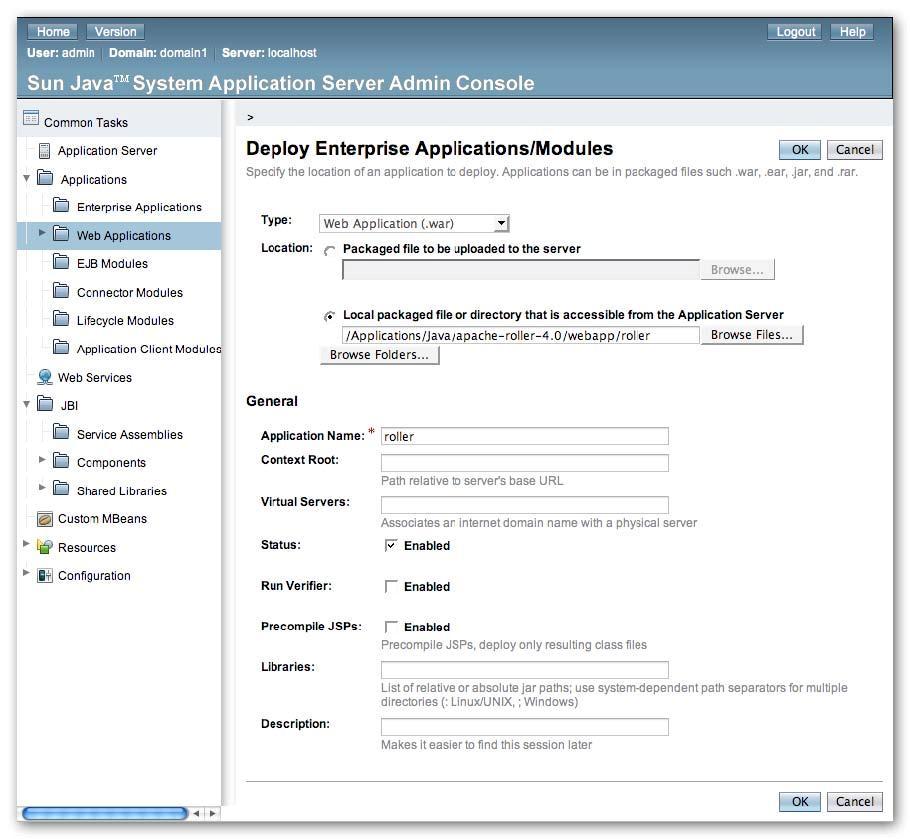Screen dimensions: 910x839
Task: Click the Application Server document icon
Action: click(x=44, y=151)
